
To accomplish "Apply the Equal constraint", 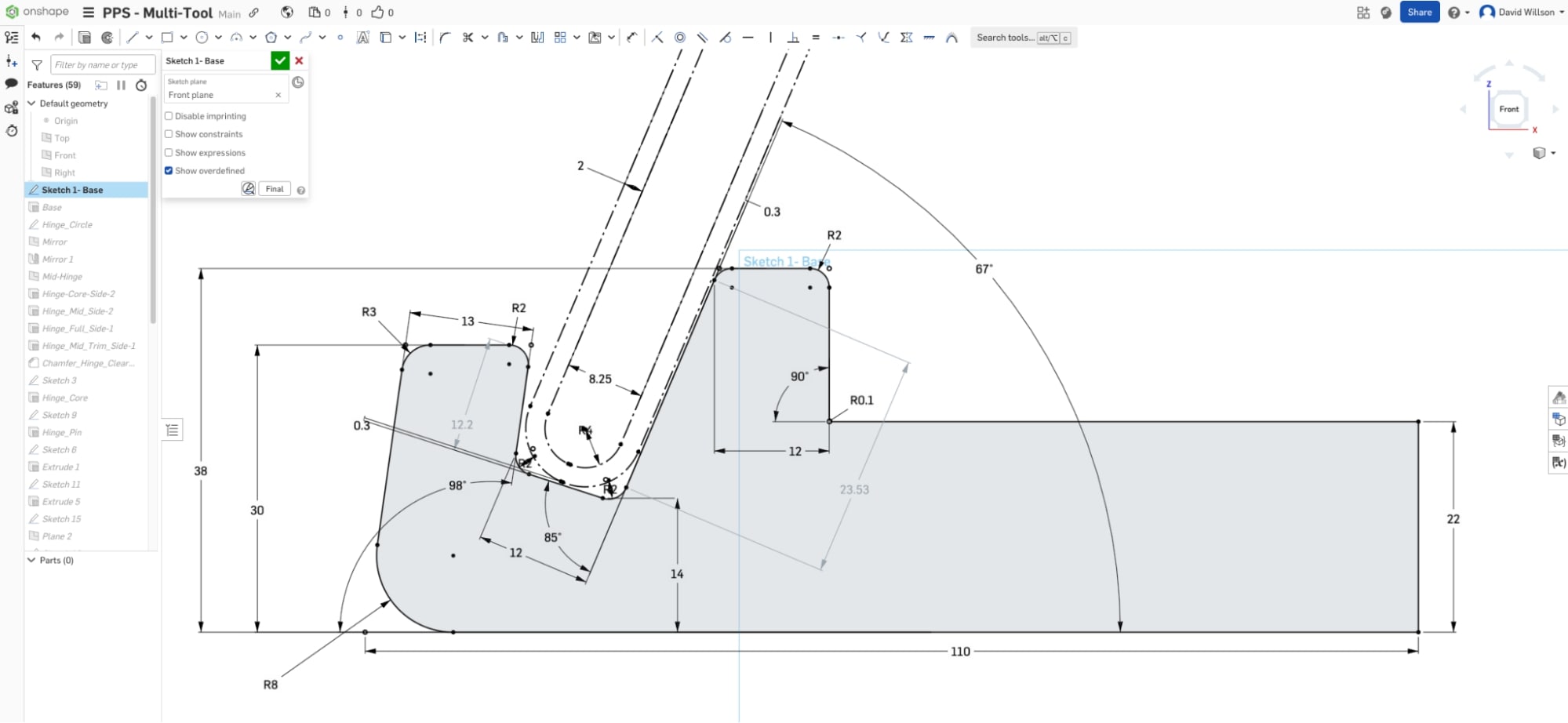I will 816,37.
